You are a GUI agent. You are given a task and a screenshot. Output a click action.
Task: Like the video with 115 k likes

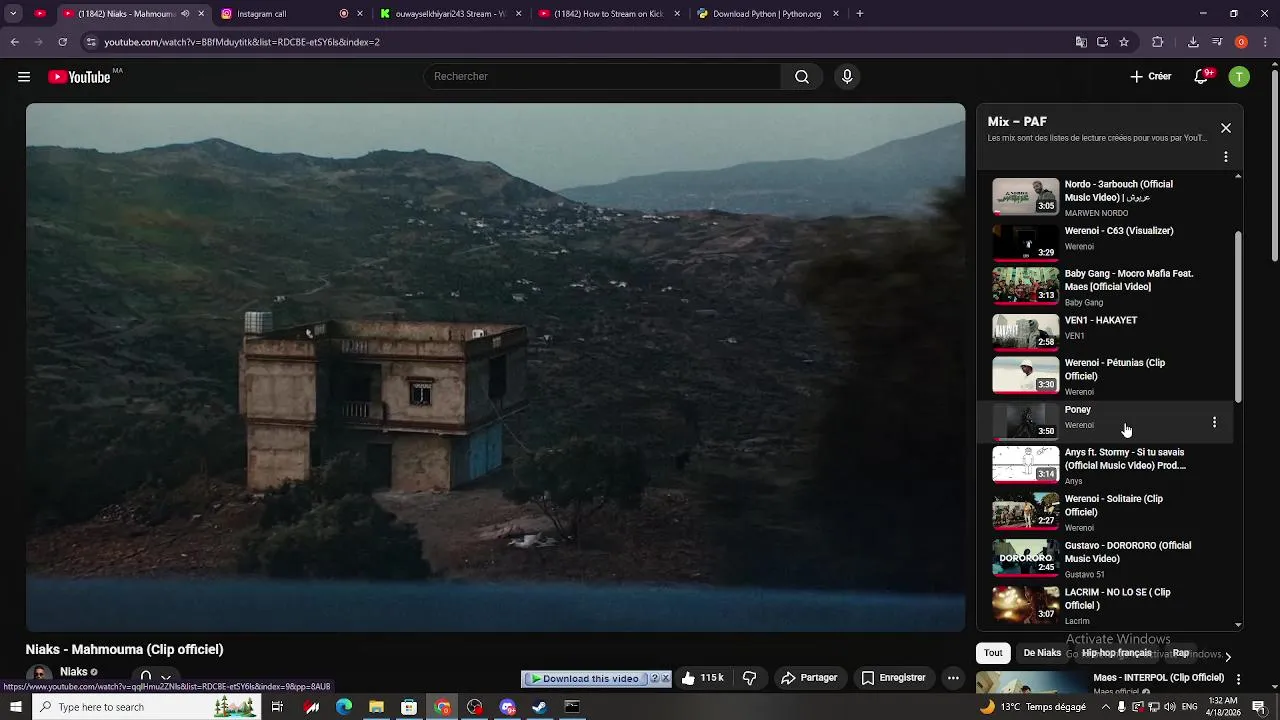pos(702,678)
